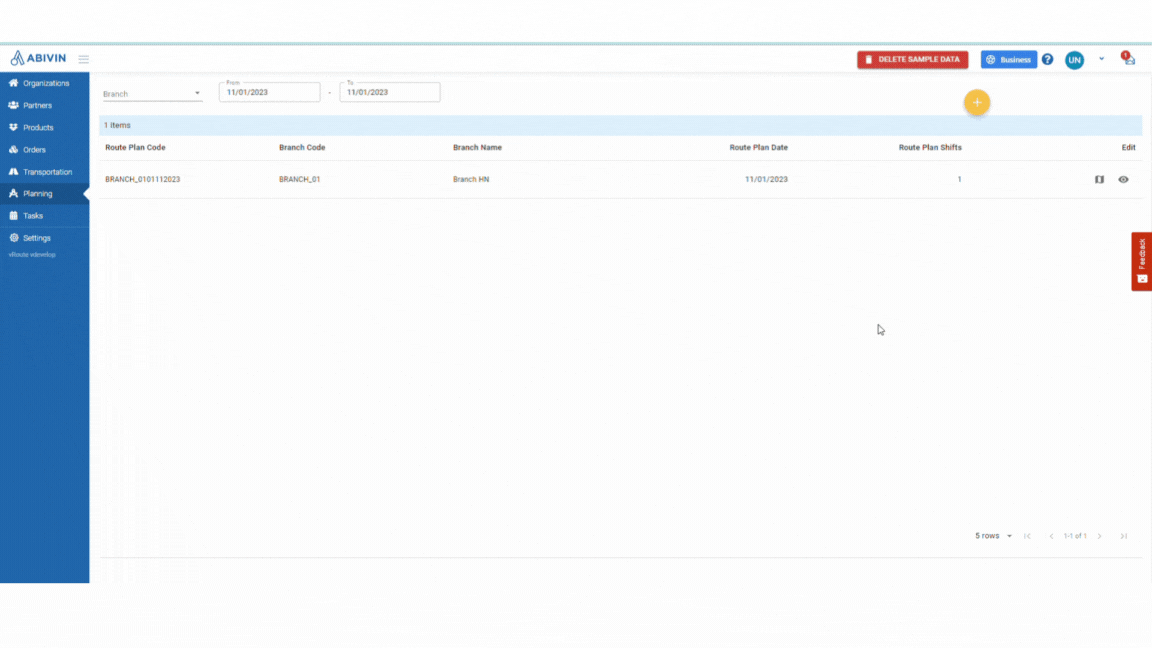This screenshot has width=1152, height=648.
Task: Click the 11/01/2023 route plan date cell
Action: pos(766,179)
